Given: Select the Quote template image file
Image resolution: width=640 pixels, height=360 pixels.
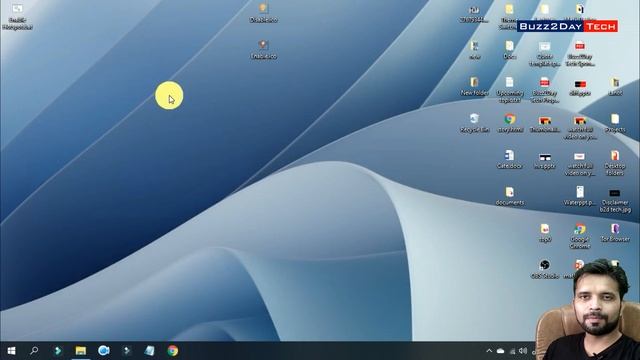Looking at the screenshot, I should pos(545,53).
